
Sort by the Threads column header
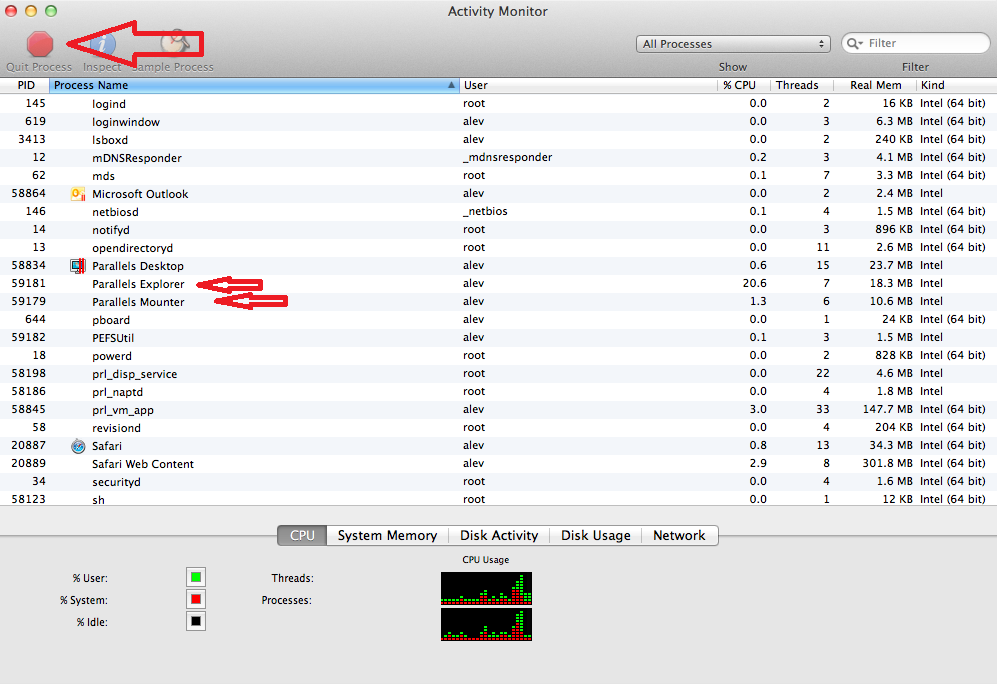[802, 85]
